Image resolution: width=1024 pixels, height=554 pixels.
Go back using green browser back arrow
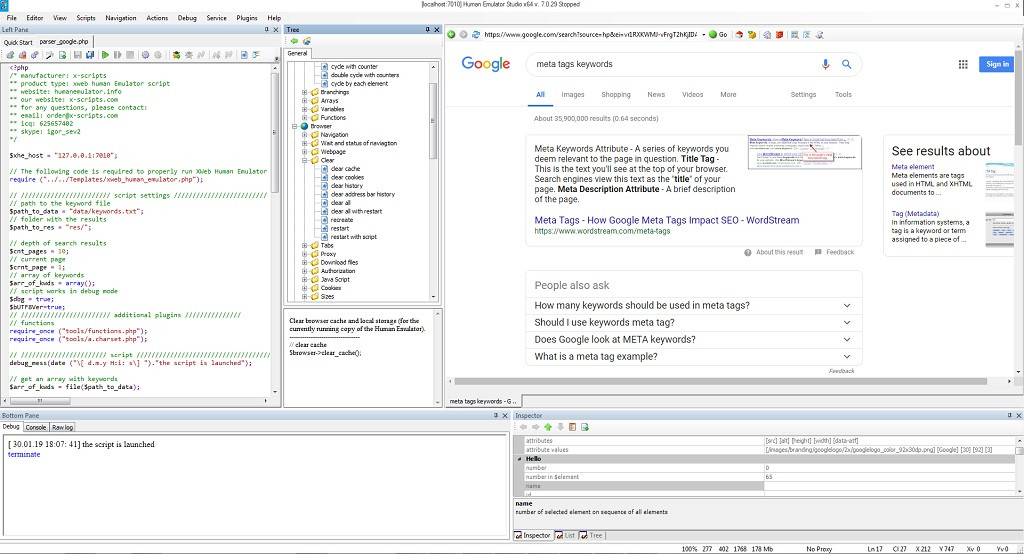(451, 35)
